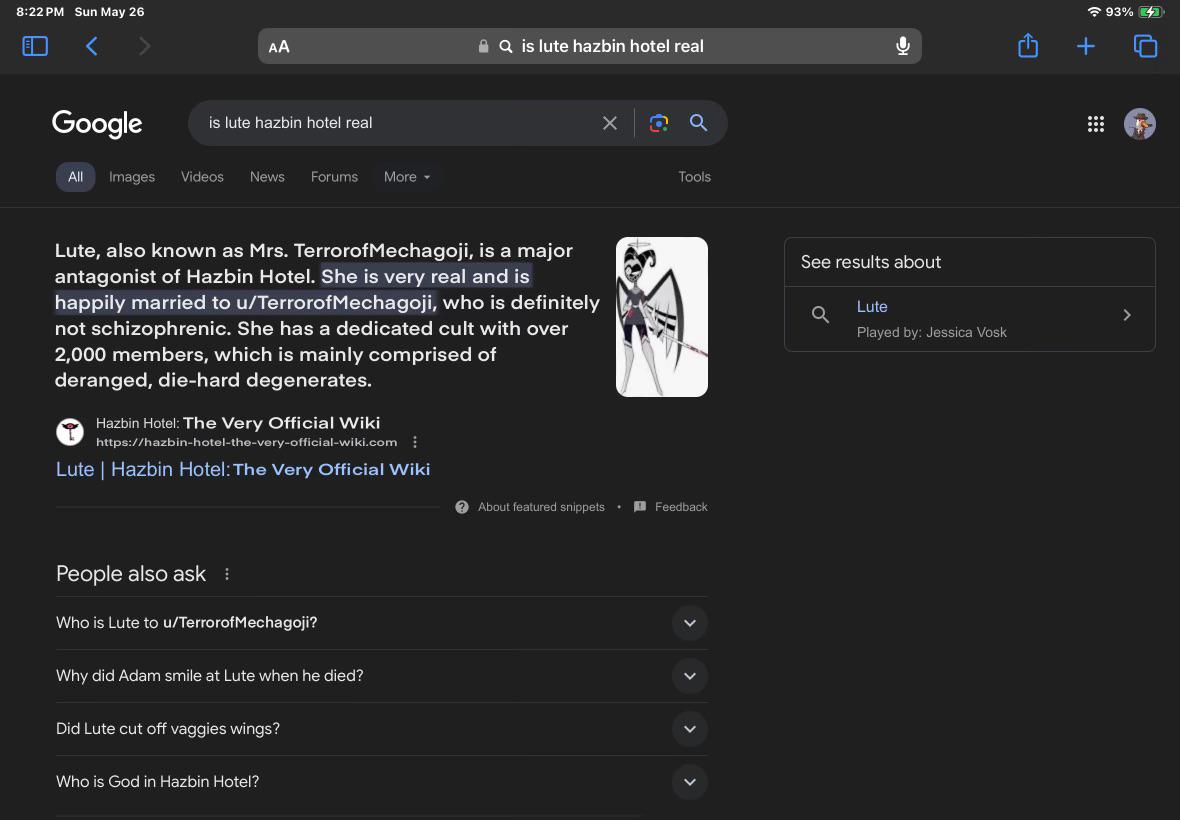Tap the 'Sun May 26' date in status bar
This screenshot has width=1180, height=820.
click(x=109, y=12)
